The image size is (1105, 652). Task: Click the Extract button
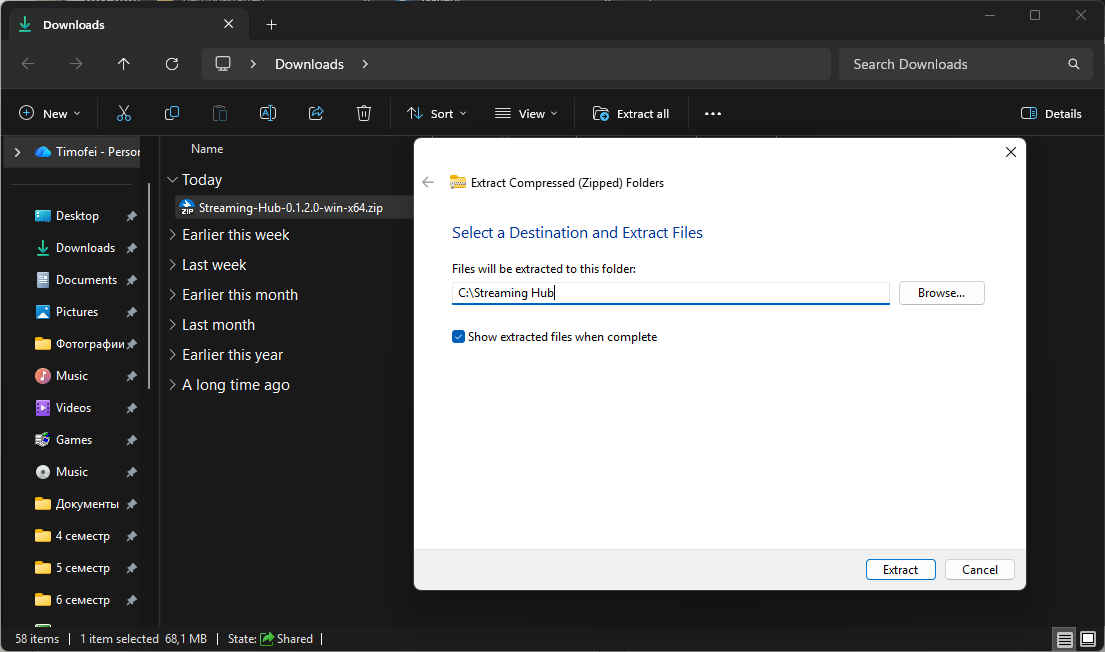point(901,570)
